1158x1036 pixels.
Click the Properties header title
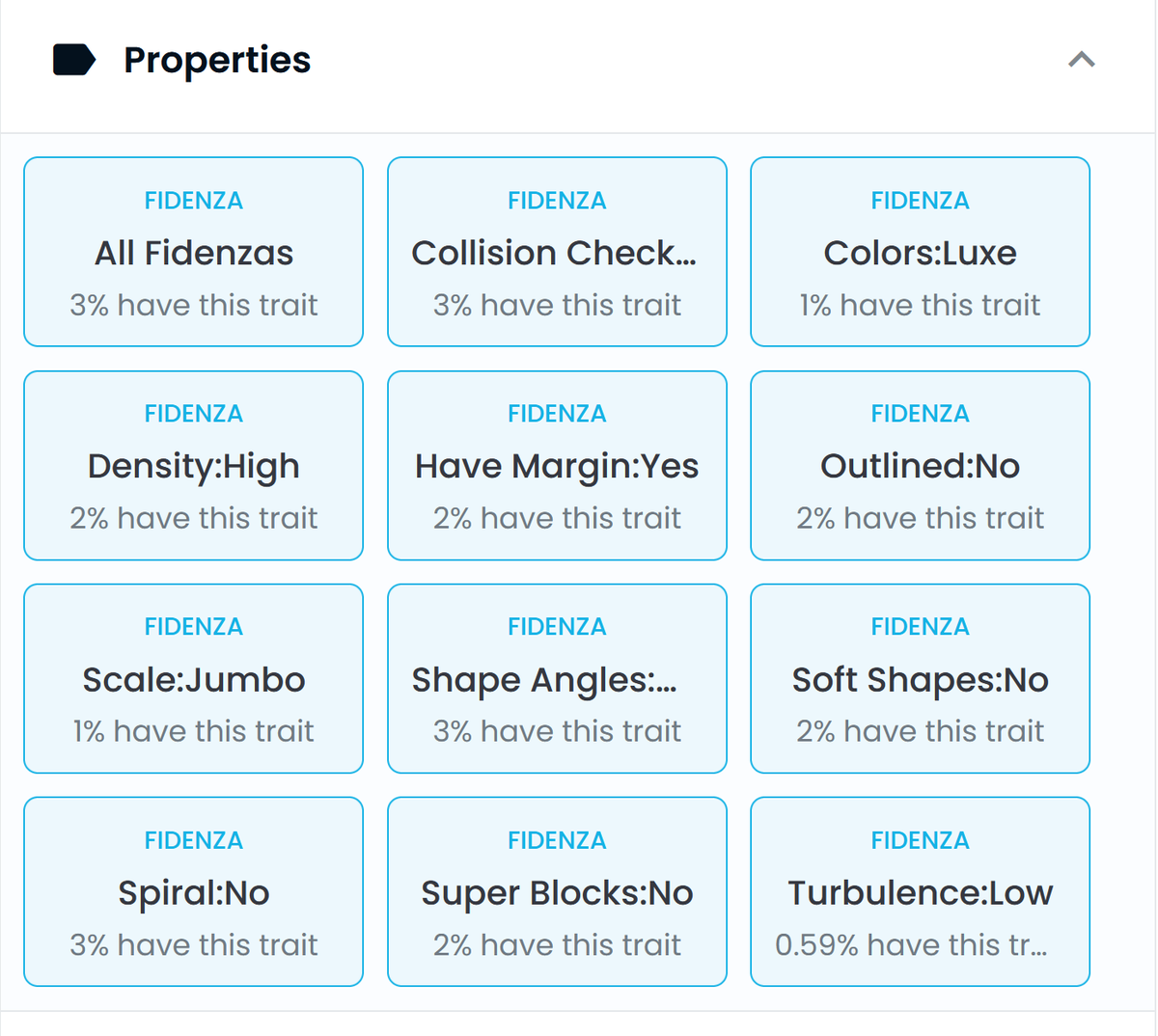click(217, 60)
